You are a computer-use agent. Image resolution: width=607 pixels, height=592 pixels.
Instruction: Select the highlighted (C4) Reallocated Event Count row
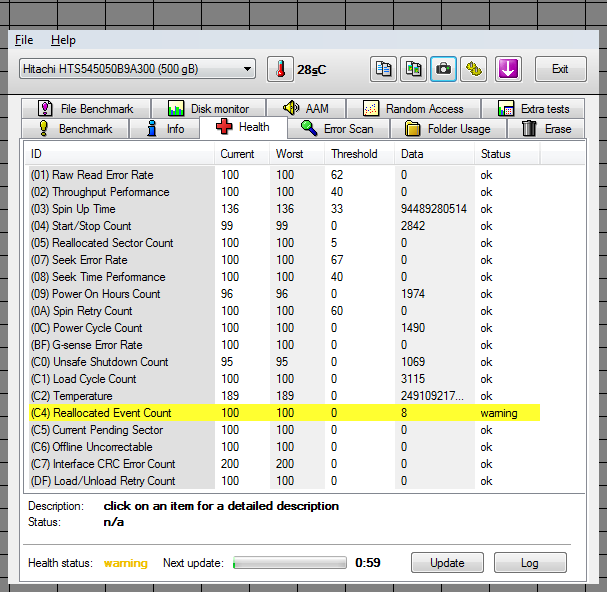click(x=285, y=413)
